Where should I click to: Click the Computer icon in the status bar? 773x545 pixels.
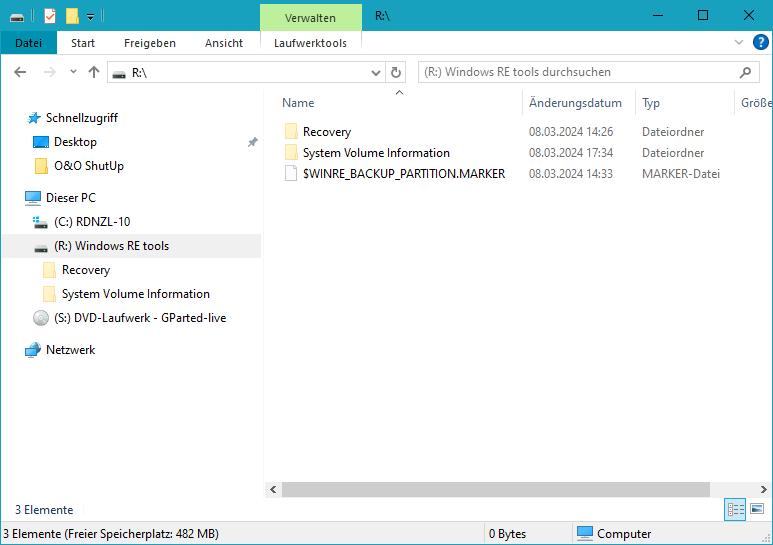[x=585, y=533]
